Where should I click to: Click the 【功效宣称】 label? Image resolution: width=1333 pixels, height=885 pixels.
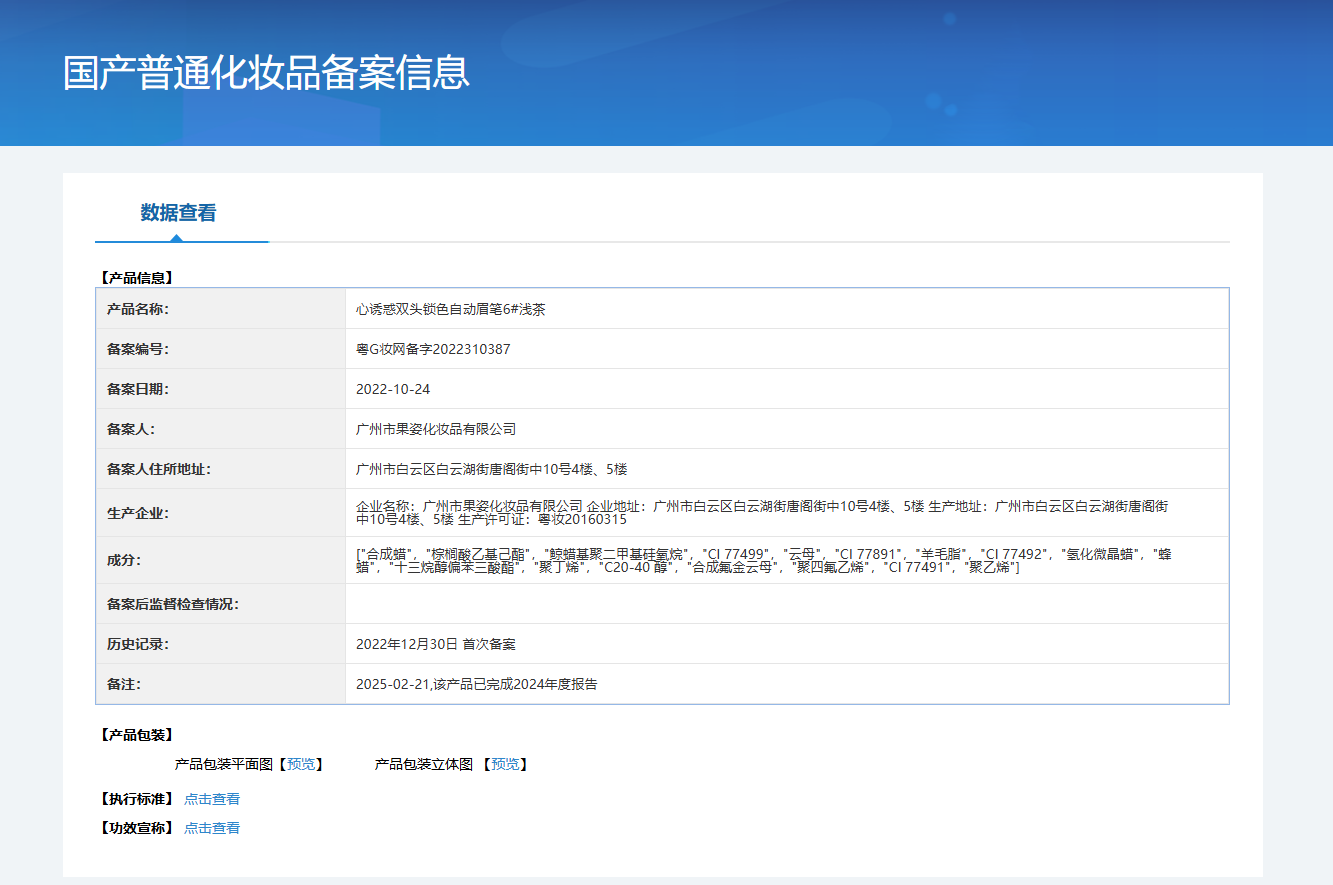136,828
